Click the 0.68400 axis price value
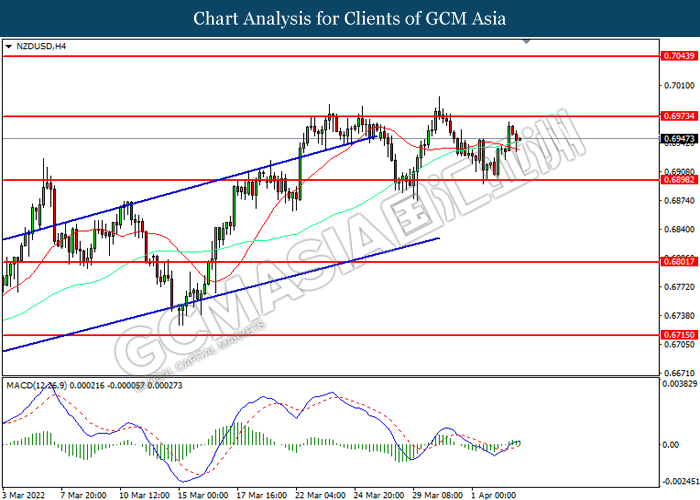Screen dimensions: 700x500 pyautogui.click(x=679, y=229)
